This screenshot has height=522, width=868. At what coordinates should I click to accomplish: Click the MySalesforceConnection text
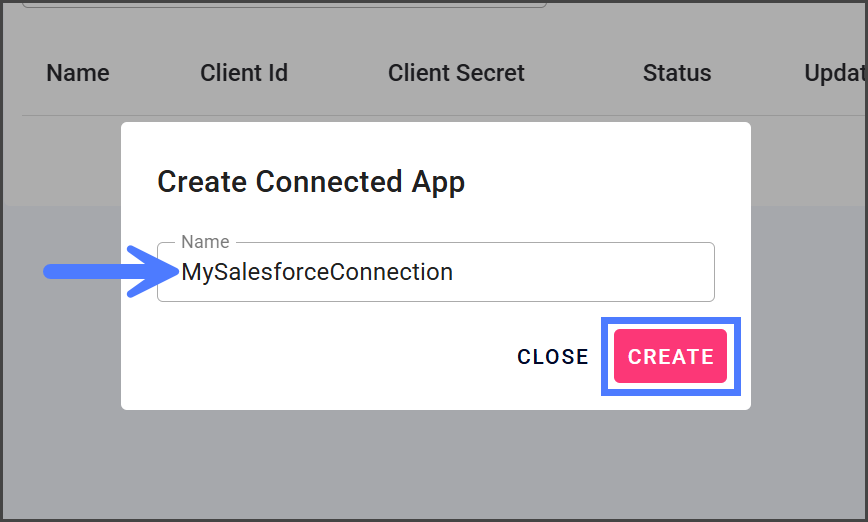[x=317, y=272]
